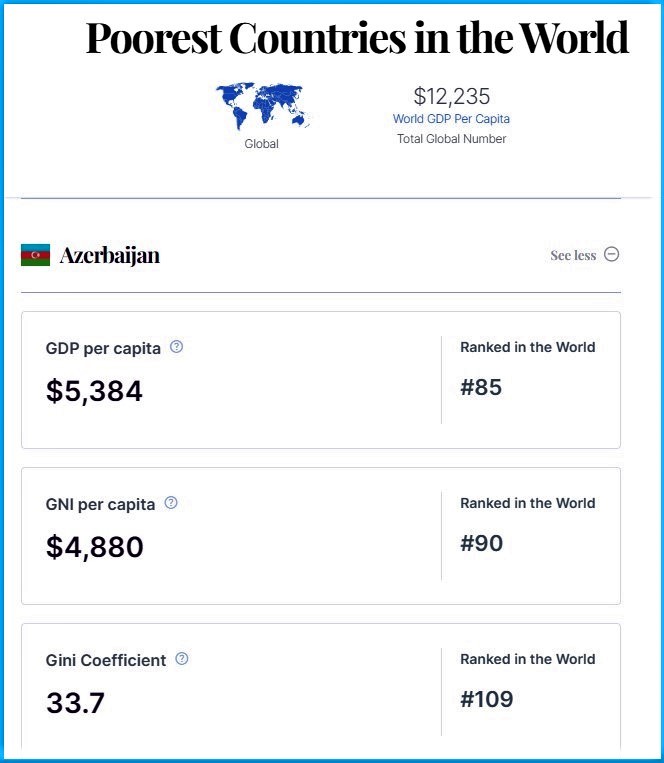This screenshot has width=664, height=763.
Task: Click the $5,384 GDP per capita value
Action: point(94,391)
